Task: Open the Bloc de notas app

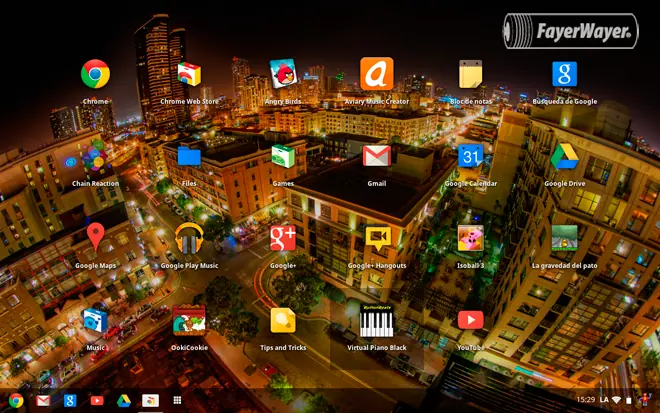Action: tap(471, 74)
